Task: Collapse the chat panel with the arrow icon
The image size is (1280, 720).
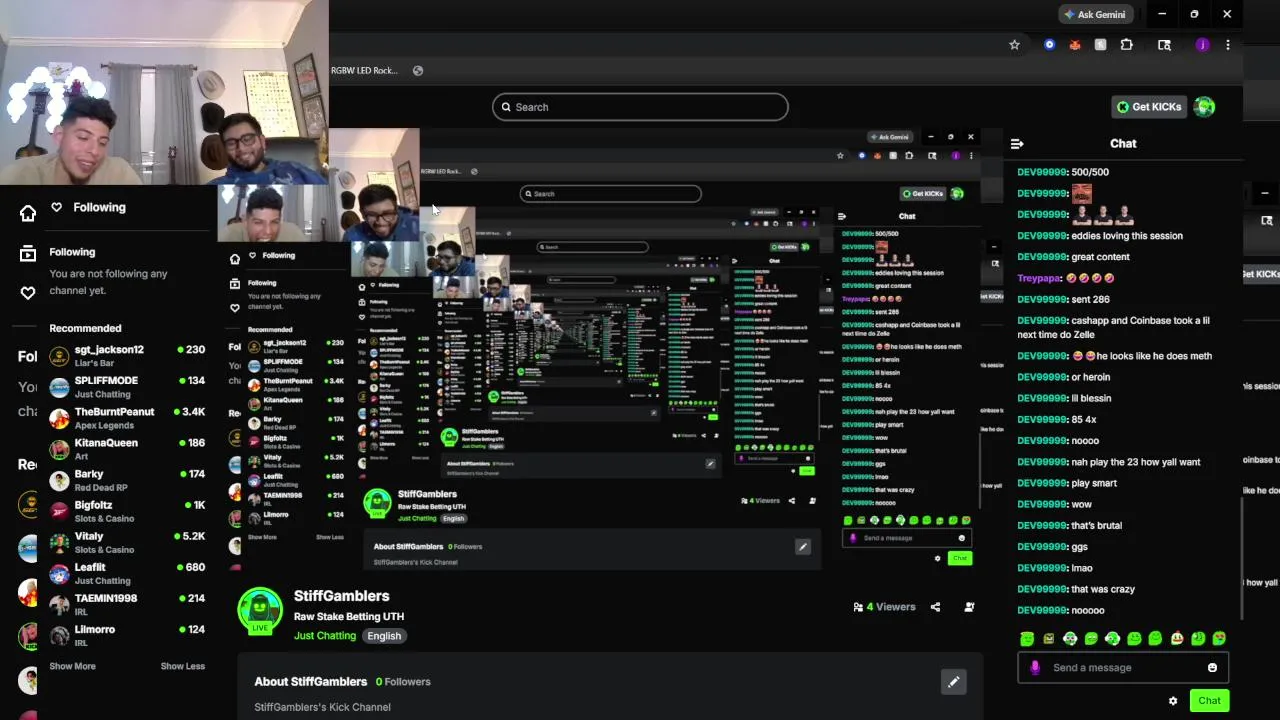Action: [x=1017, y=144]
